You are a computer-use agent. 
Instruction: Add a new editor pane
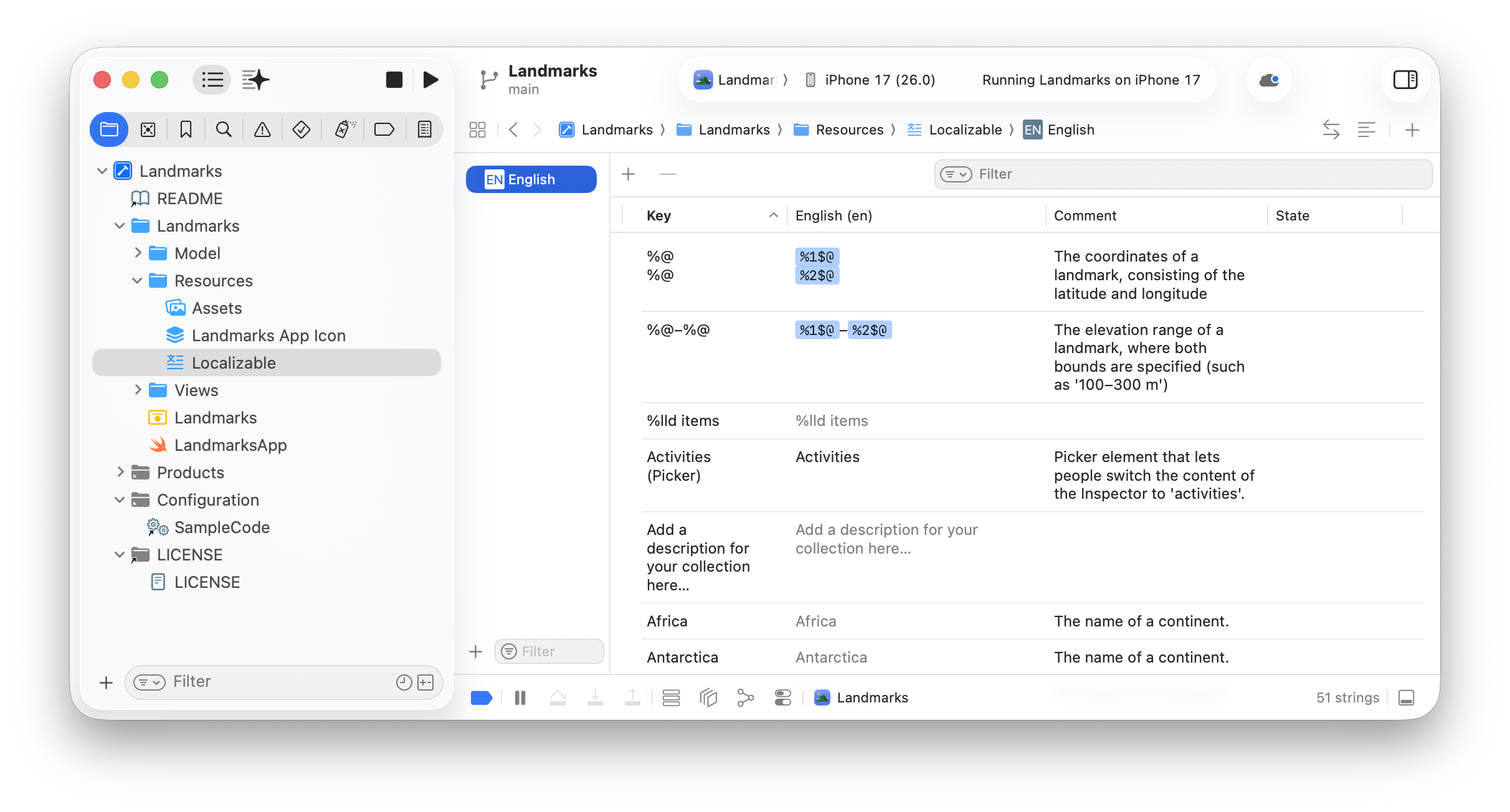pos(1412,130)
